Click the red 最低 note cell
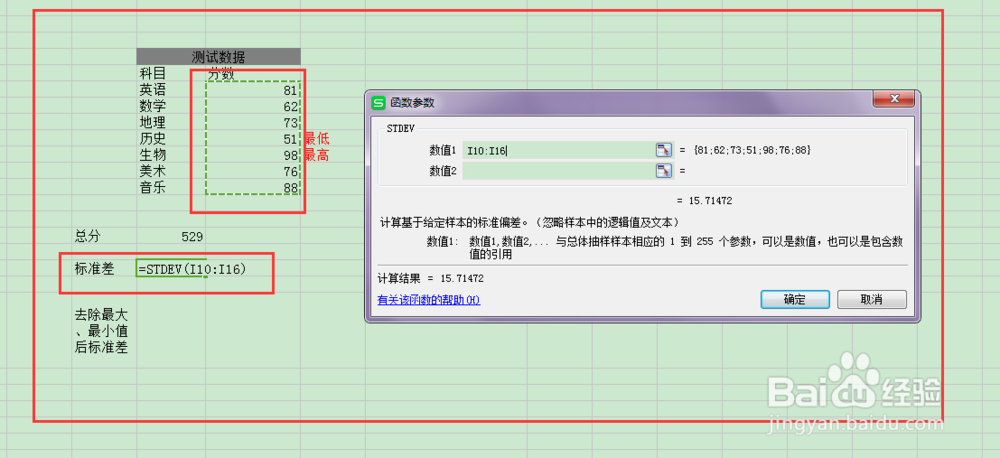This screenshot has width=1000, height=458. coord(317,138)
